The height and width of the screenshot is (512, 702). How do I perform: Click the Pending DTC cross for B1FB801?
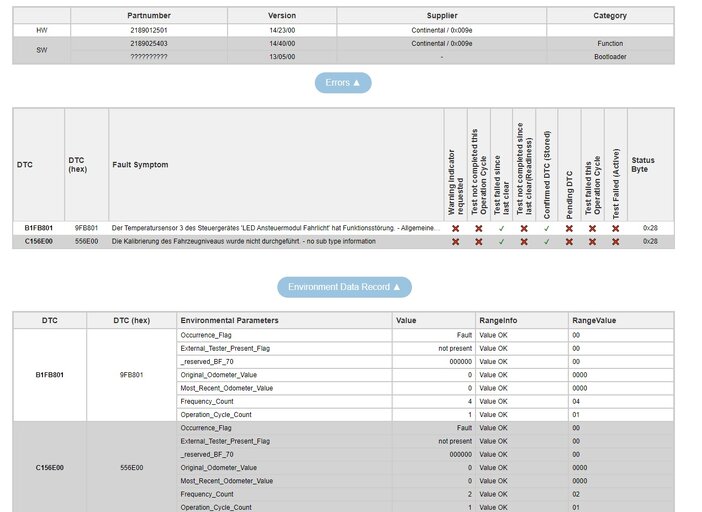point(569,228)
